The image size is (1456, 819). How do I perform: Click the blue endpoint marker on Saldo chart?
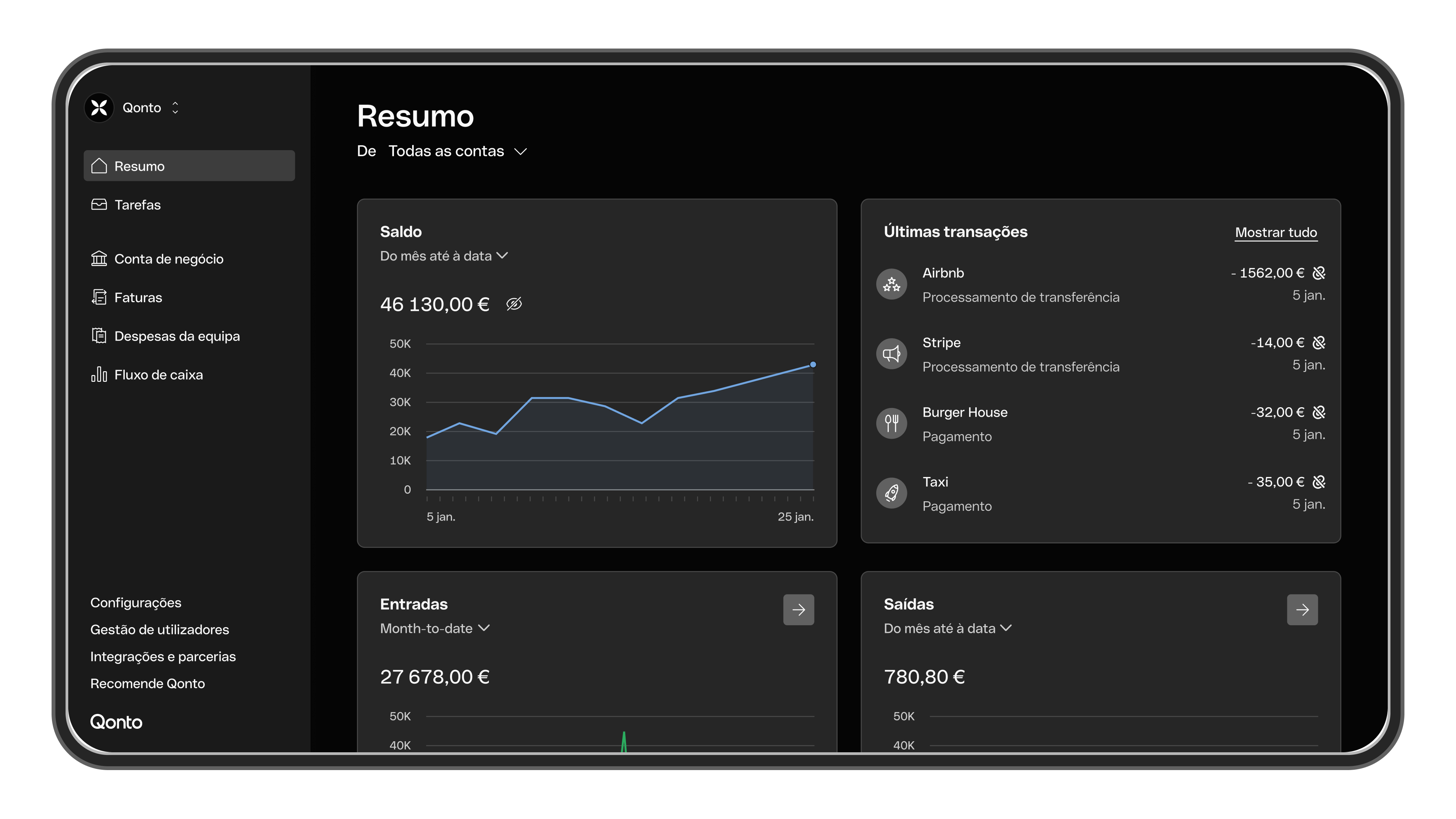(x=813, y=364)
